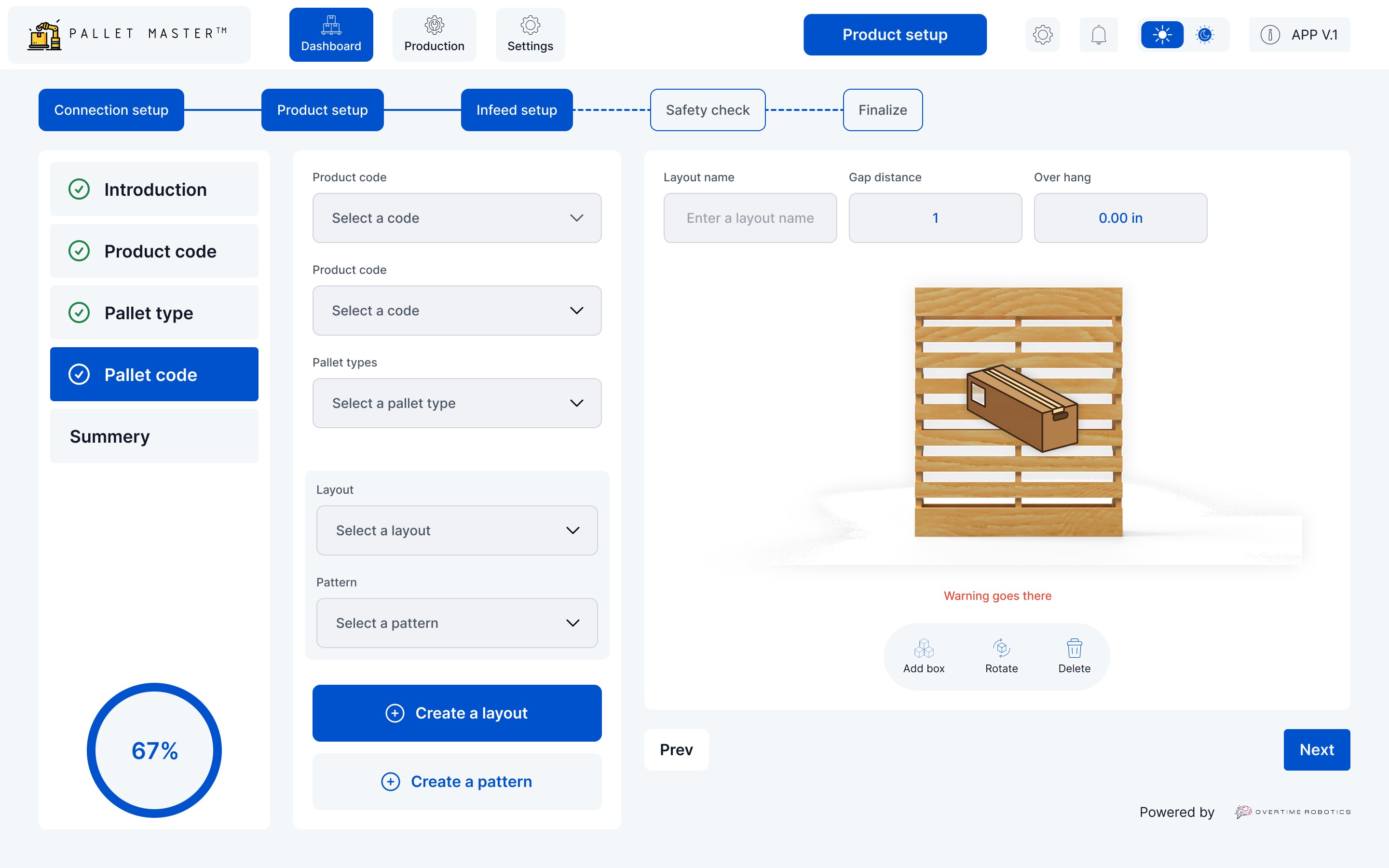Click the Delete trash icon
This screenshot has height=868, width=1389.
pos(1074,649)
